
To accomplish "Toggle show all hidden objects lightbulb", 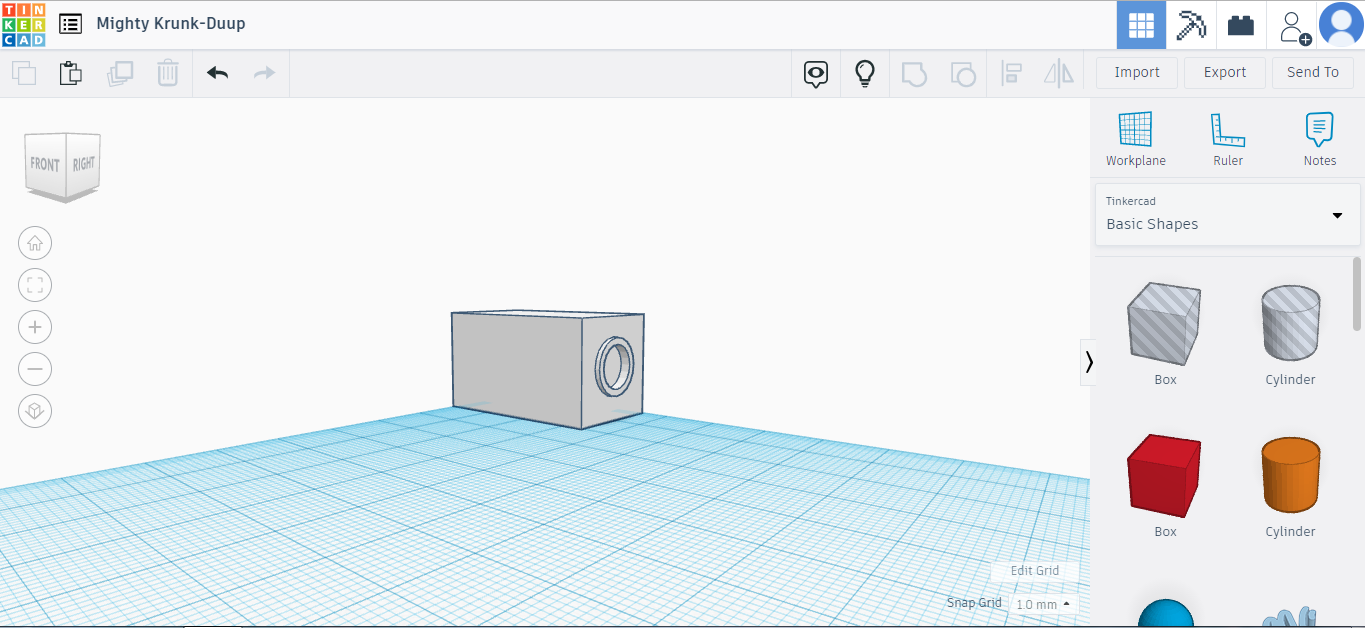I will 865,73.
